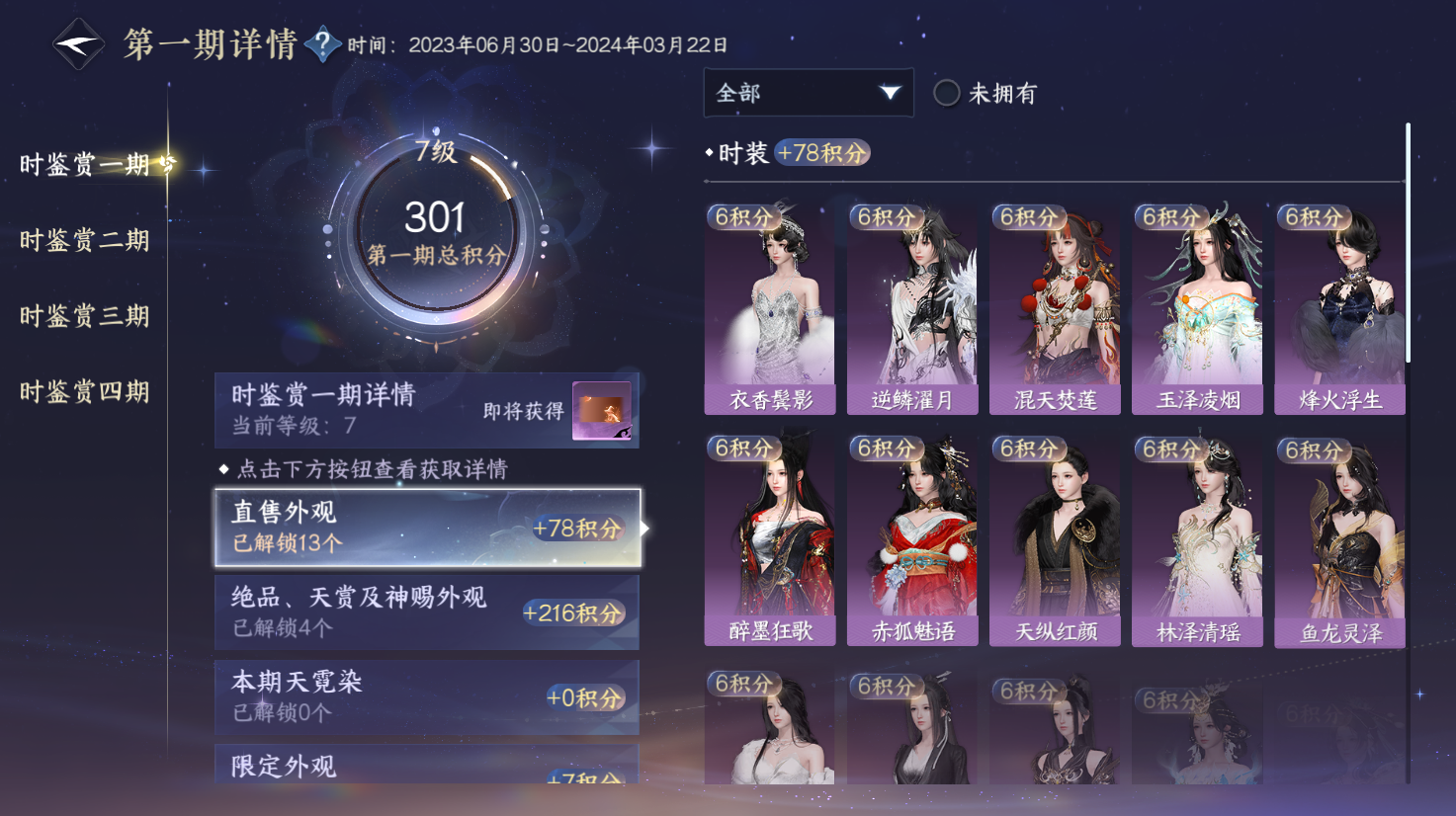Open the 全部 filter dropdown
This screenshot has height=816, width=1456.
[809, 93]
